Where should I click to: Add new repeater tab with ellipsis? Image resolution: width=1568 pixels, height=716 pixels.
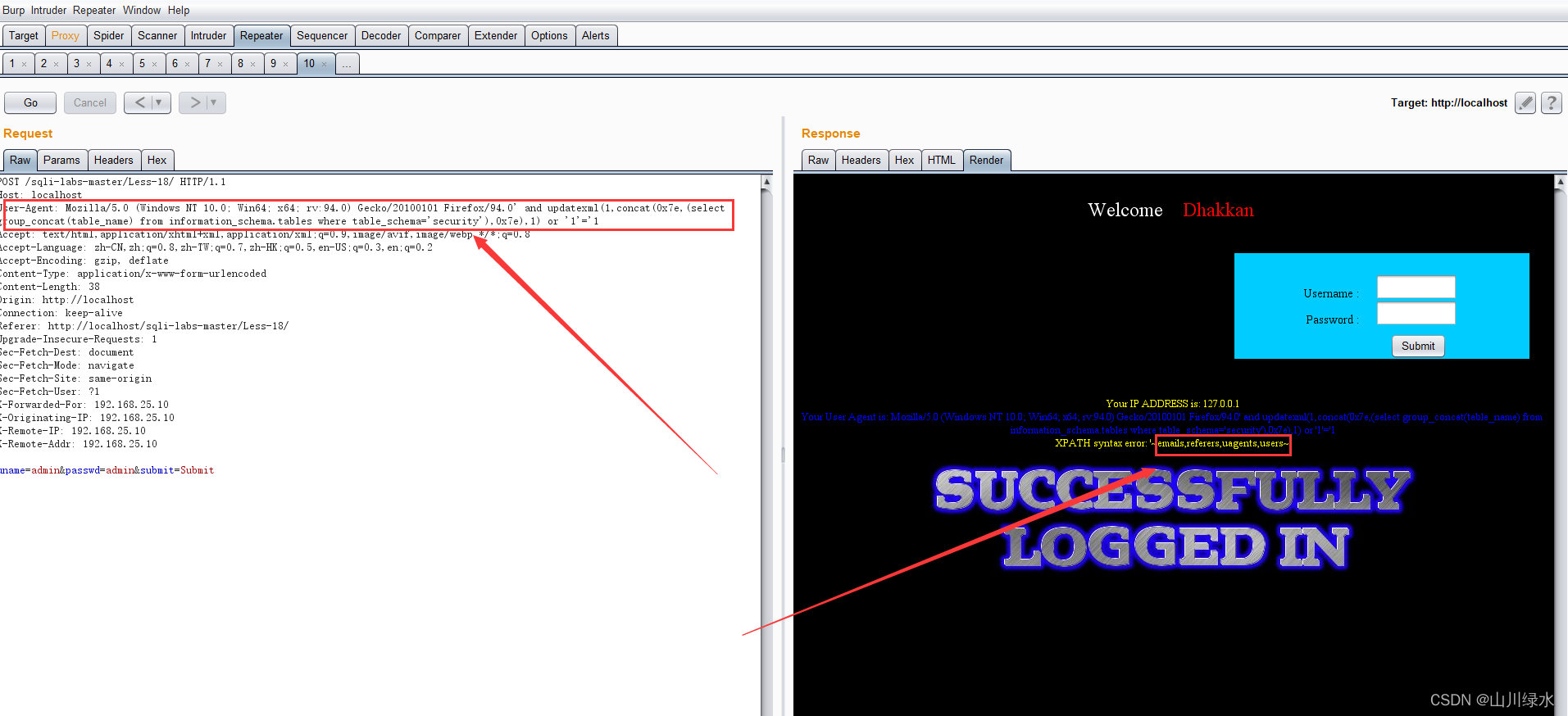347,64
